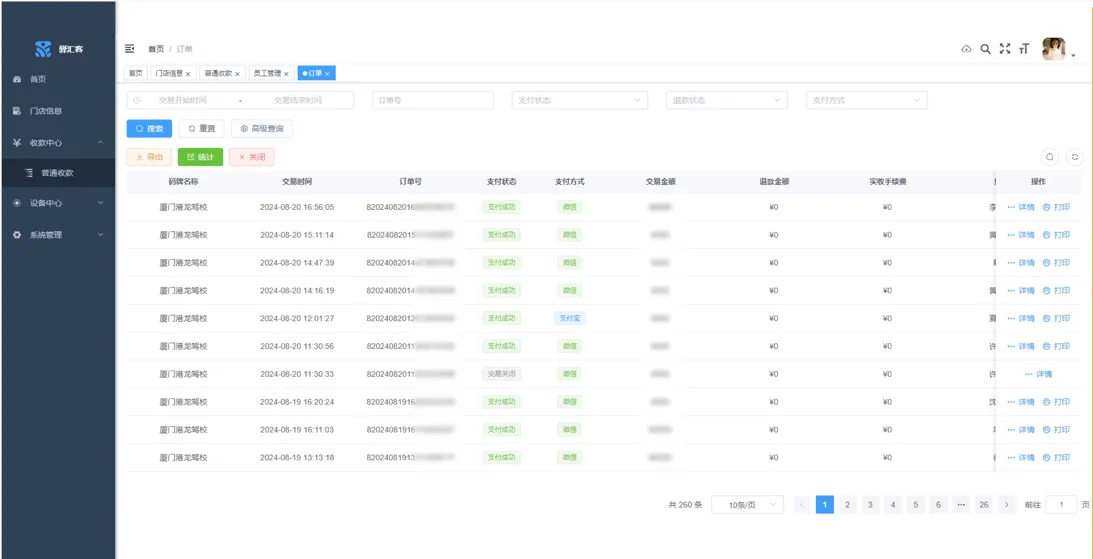The width and height of the screenshot is (1093, 559).
Task: Click the 订单号 input field
Action: (x=432, y=100)
